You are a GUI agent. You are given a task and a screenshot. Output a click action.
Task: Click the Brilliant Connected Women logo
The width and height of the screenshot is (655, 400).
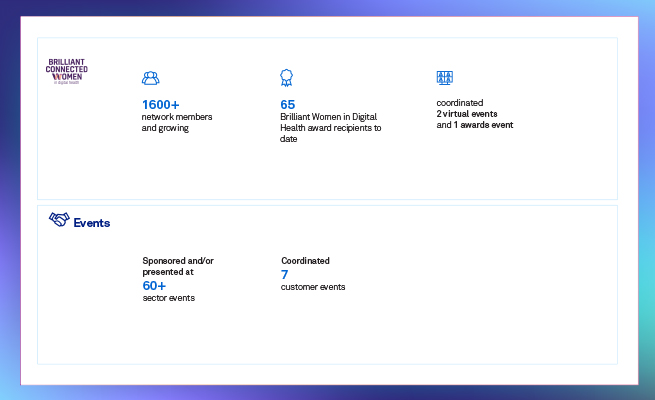pyautogui.click(x=67, y=70)
